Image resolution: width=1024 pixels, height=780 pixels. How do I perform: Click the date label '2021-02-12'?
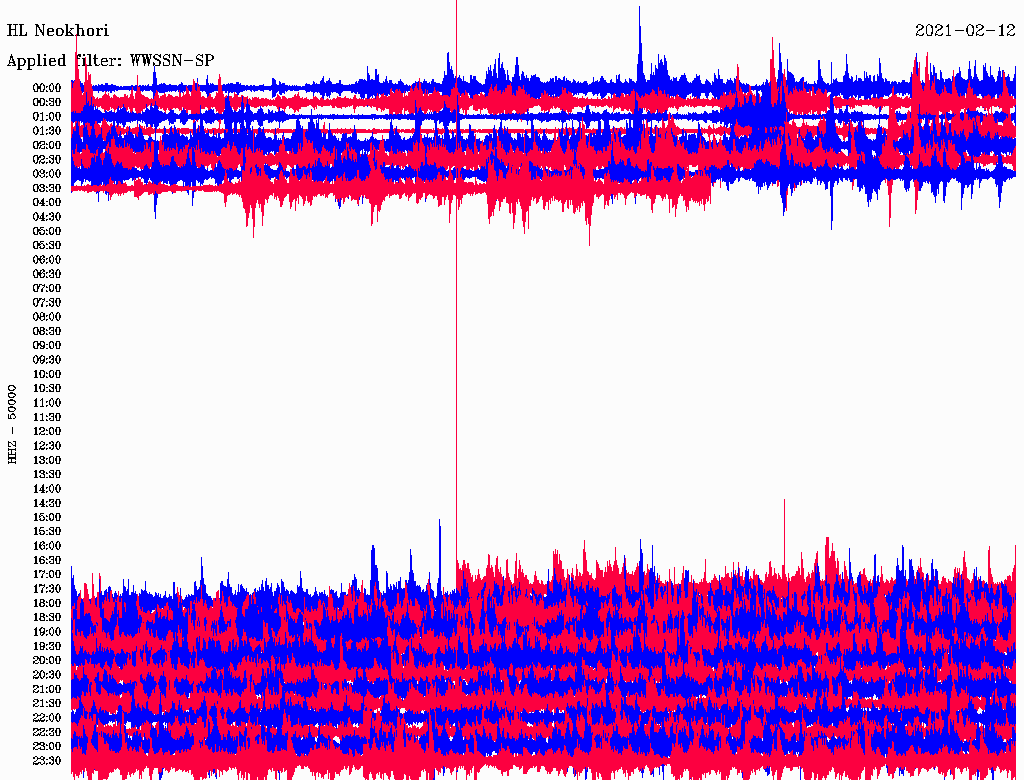click(x=965, y=31)
